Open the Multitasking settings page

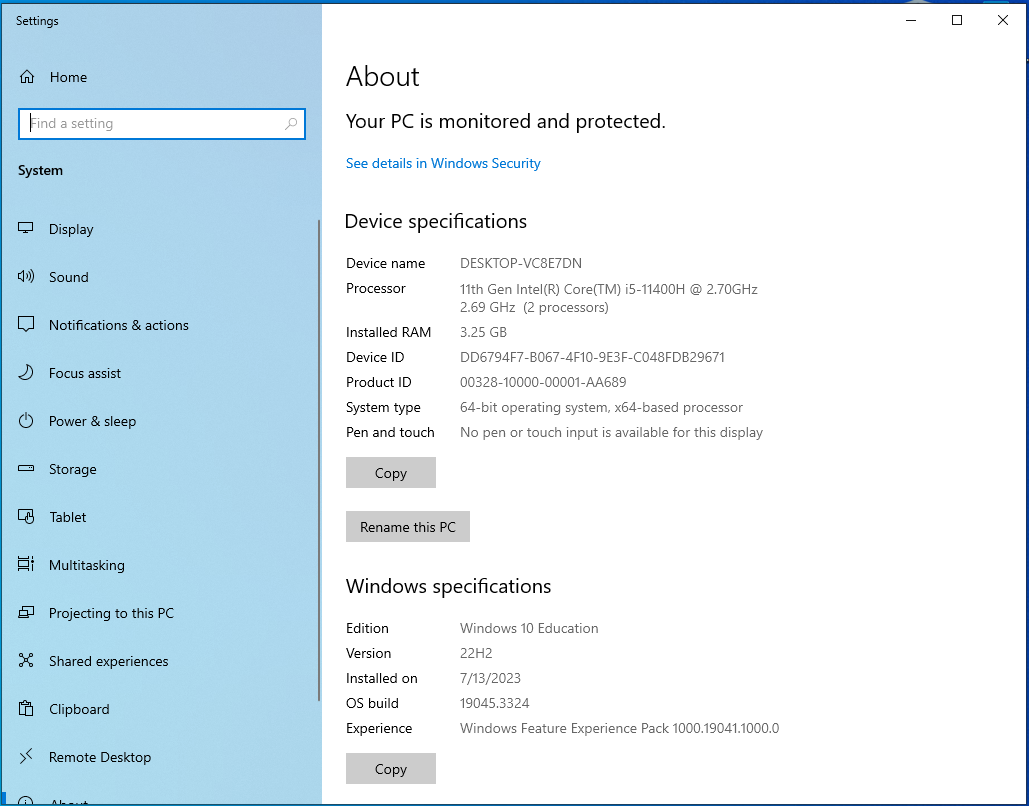86,565
